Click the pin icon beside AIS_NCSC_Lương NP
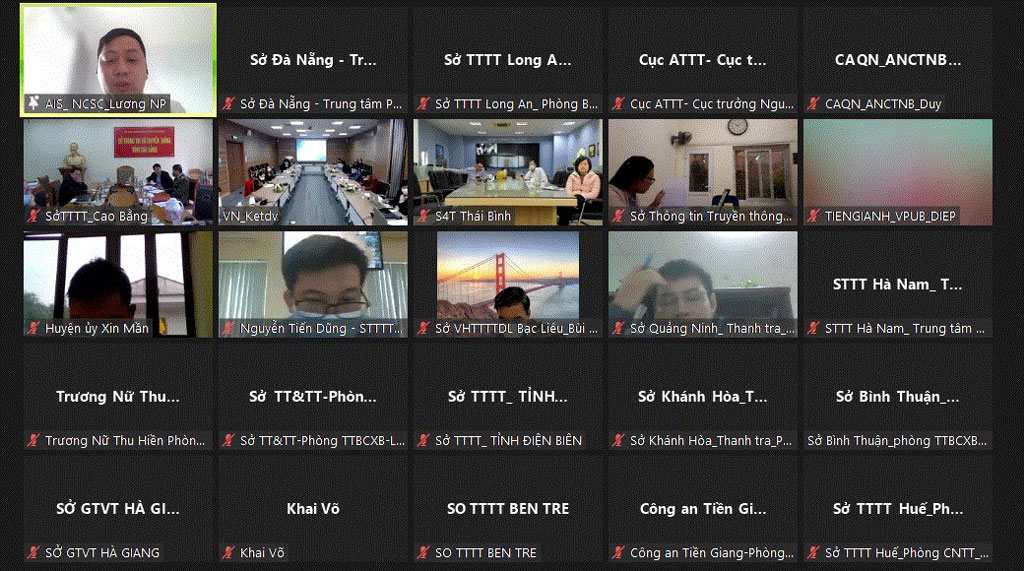The height and width of the screenshot is (571, 1024). click(x=33, y=103)
